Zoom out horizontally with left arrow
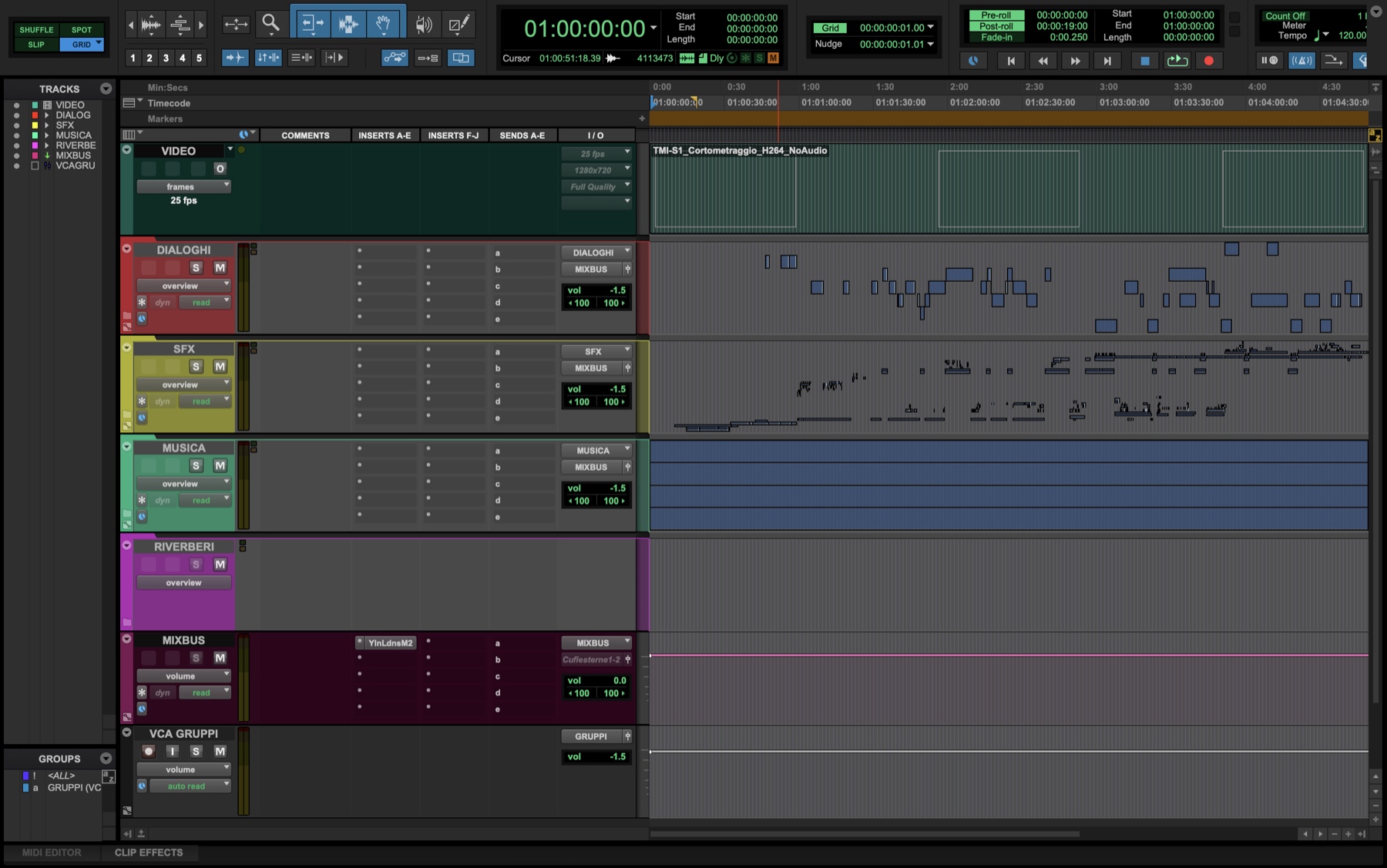 coord(130,25)
